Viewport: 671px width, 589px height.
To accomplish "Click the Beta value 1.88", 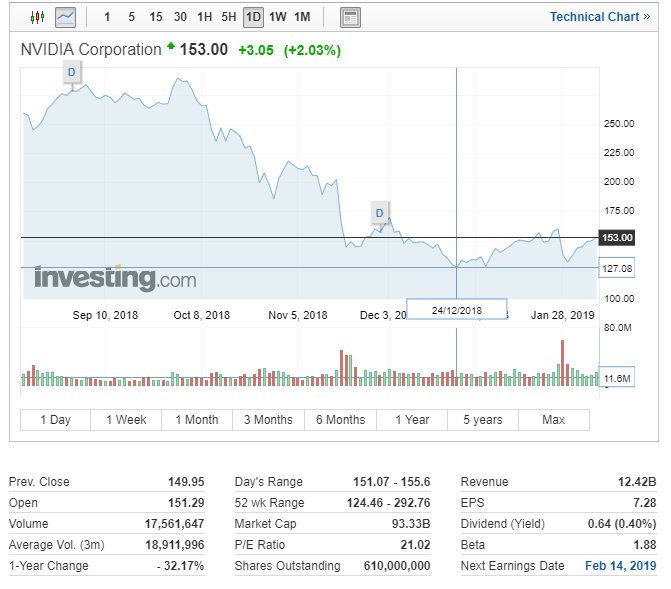I will [x=645, y=545].
